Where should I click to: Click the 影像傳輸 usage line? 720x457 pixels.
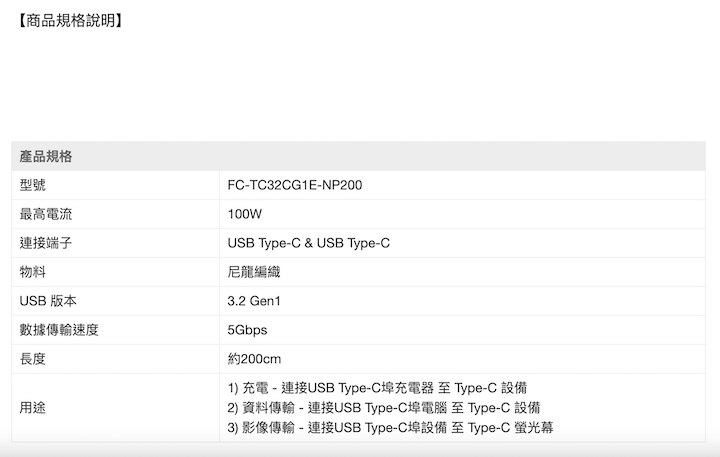[x=390, y=428]
